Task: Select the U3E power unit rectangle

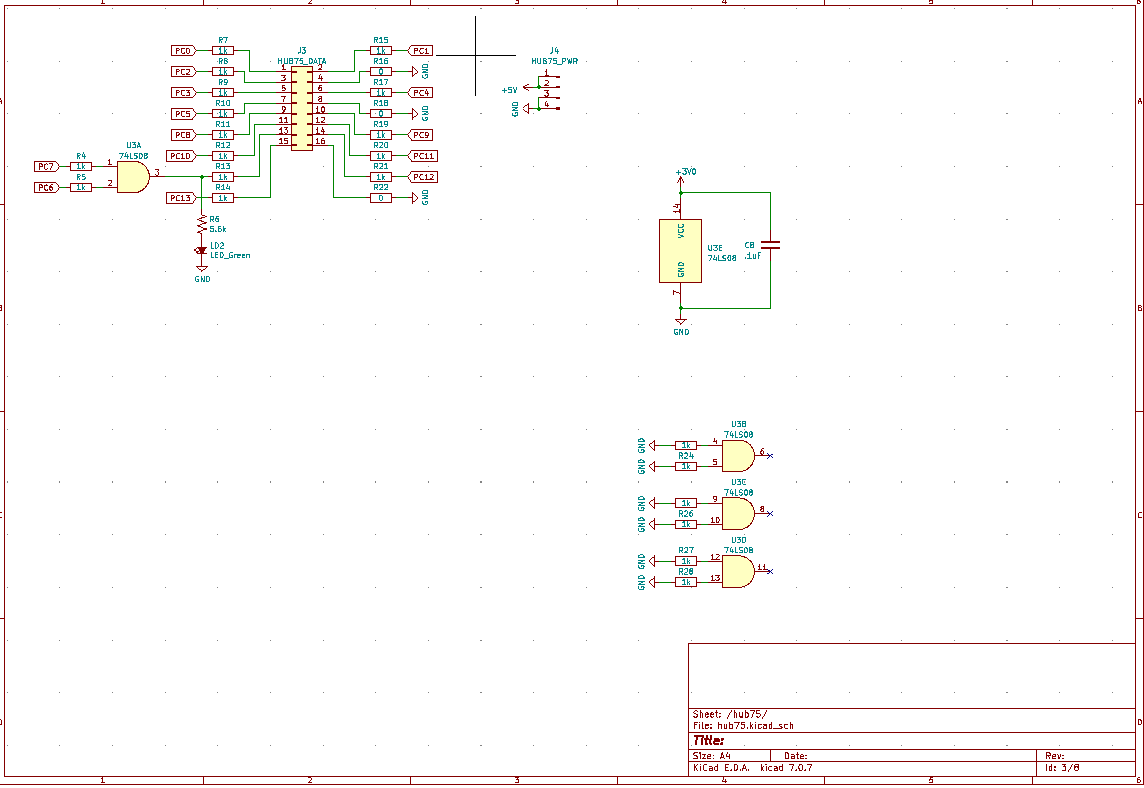Action: pos(681,251)
